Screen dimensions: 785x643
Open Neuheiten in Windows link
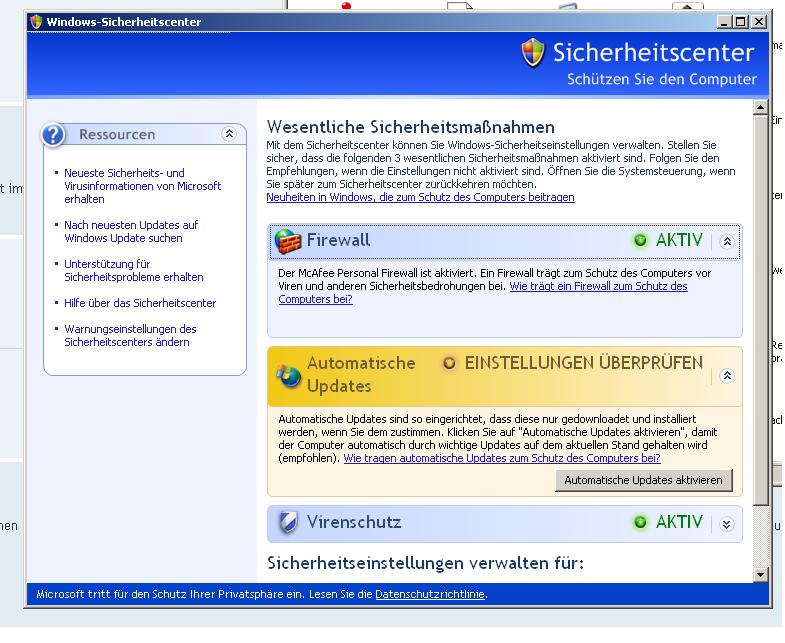[x=420, y=198]
